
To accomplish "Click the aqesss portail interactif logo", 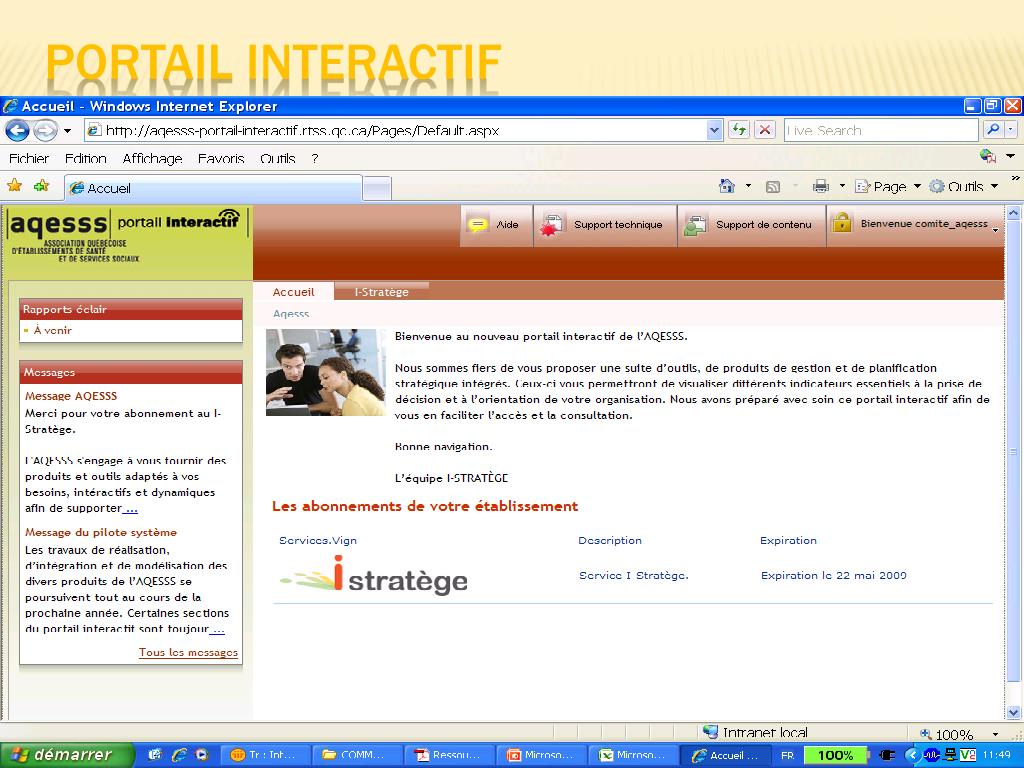I will pos(125,236).
